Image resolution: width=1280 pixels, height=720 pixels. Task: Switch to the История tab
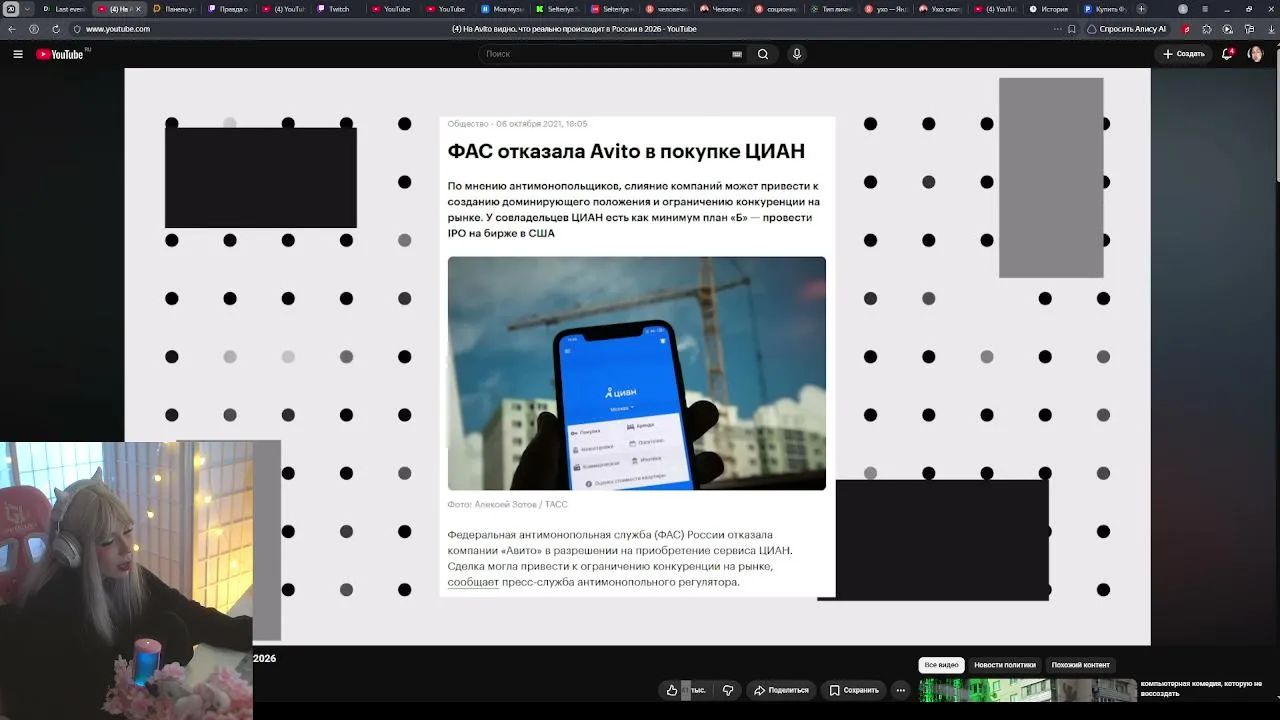(1049, 9)
